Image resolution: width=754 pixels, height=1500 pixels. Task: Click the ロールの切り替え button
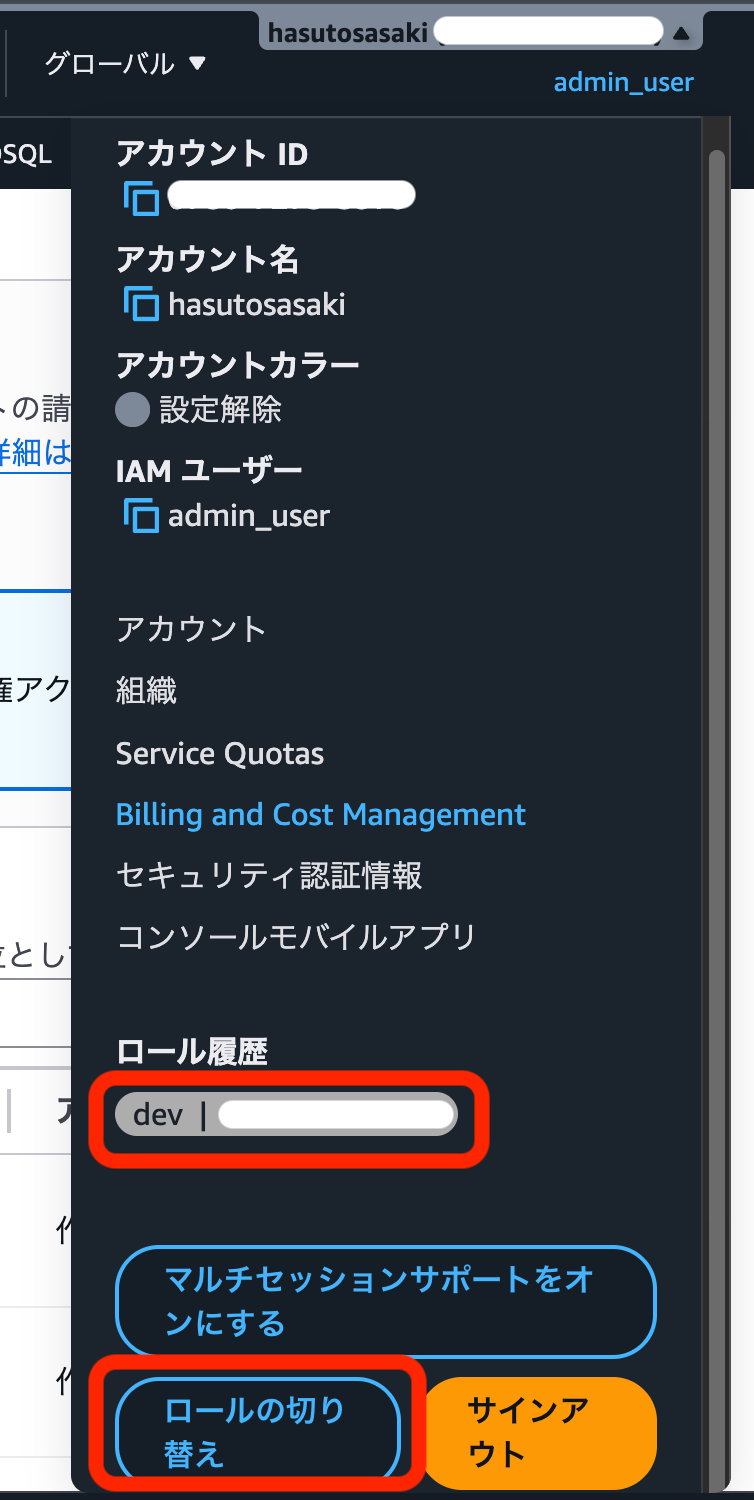(x=258, y=1432)
